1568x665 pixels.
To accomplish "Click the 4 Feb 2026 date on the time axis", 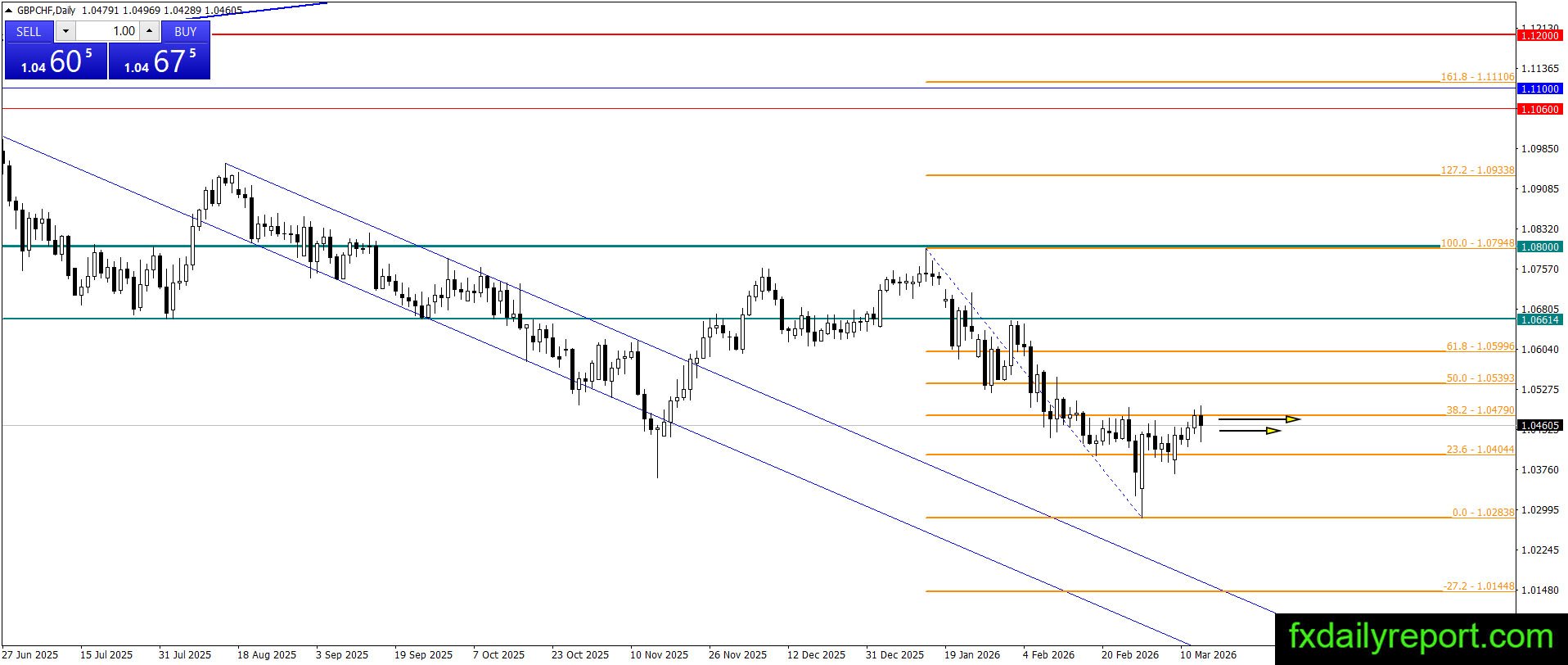I will 1048,655.
